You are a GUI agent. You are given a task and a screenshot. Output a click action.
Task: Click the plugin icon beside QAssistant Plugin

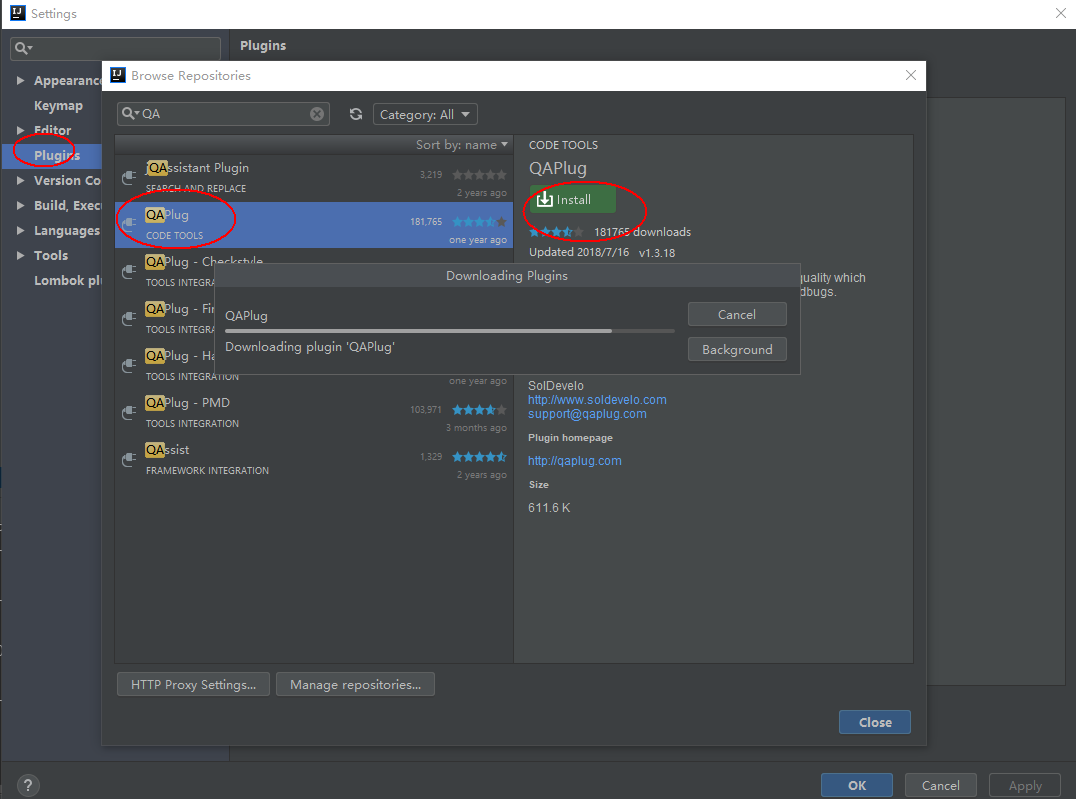coord(128,178)
